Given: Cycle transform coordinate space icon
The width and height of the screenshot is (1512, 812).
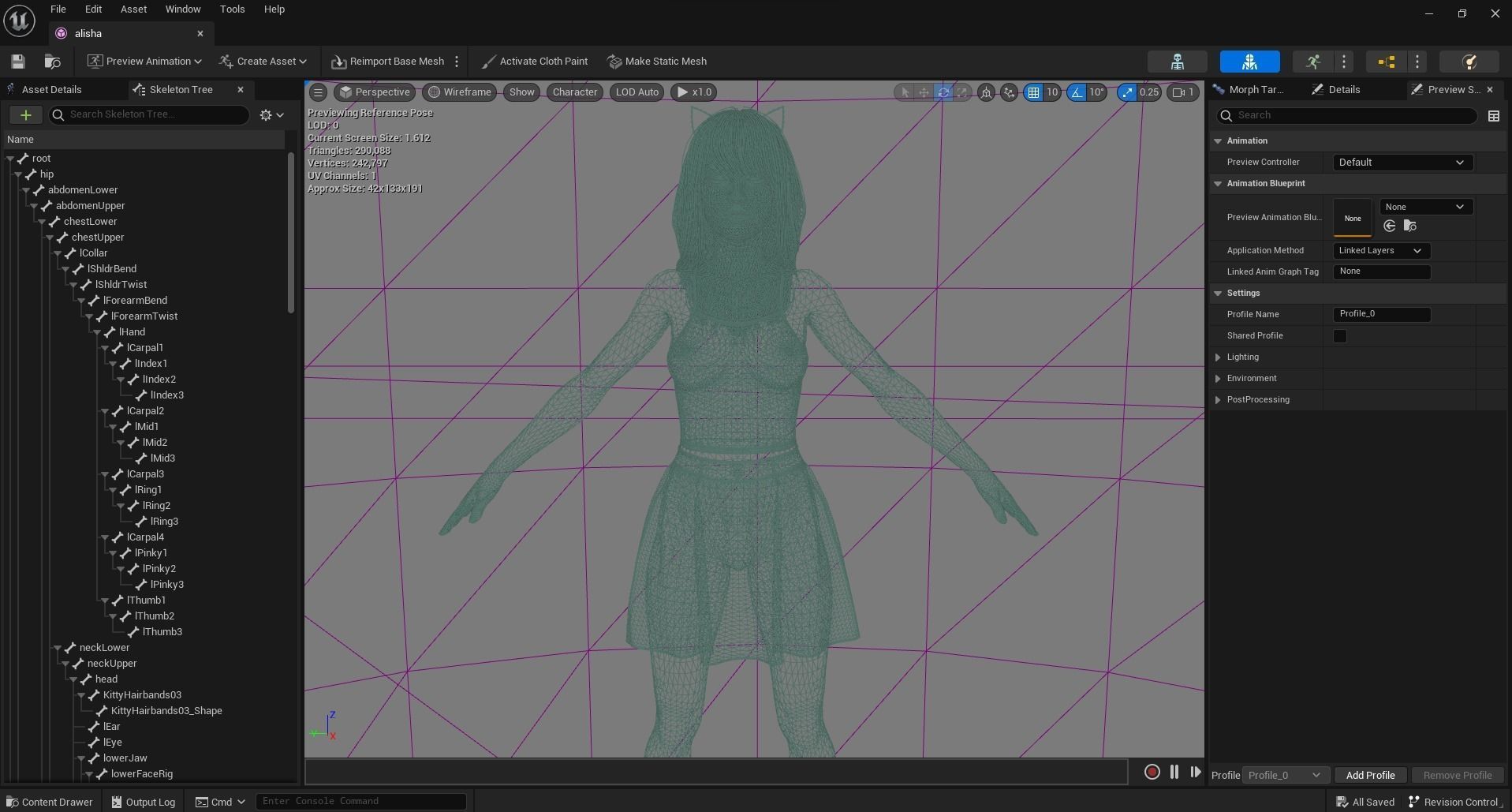Looking at the screenshot, I should [x=986, y=92].
